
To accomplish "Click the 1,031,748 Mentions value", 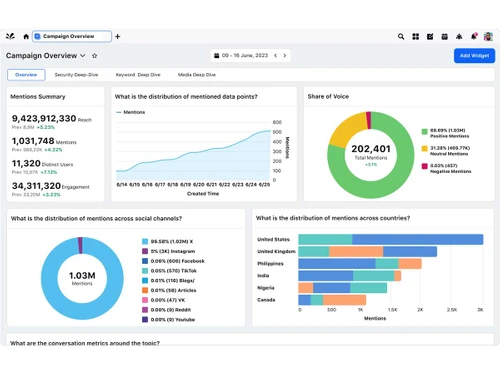I will 33,141.
